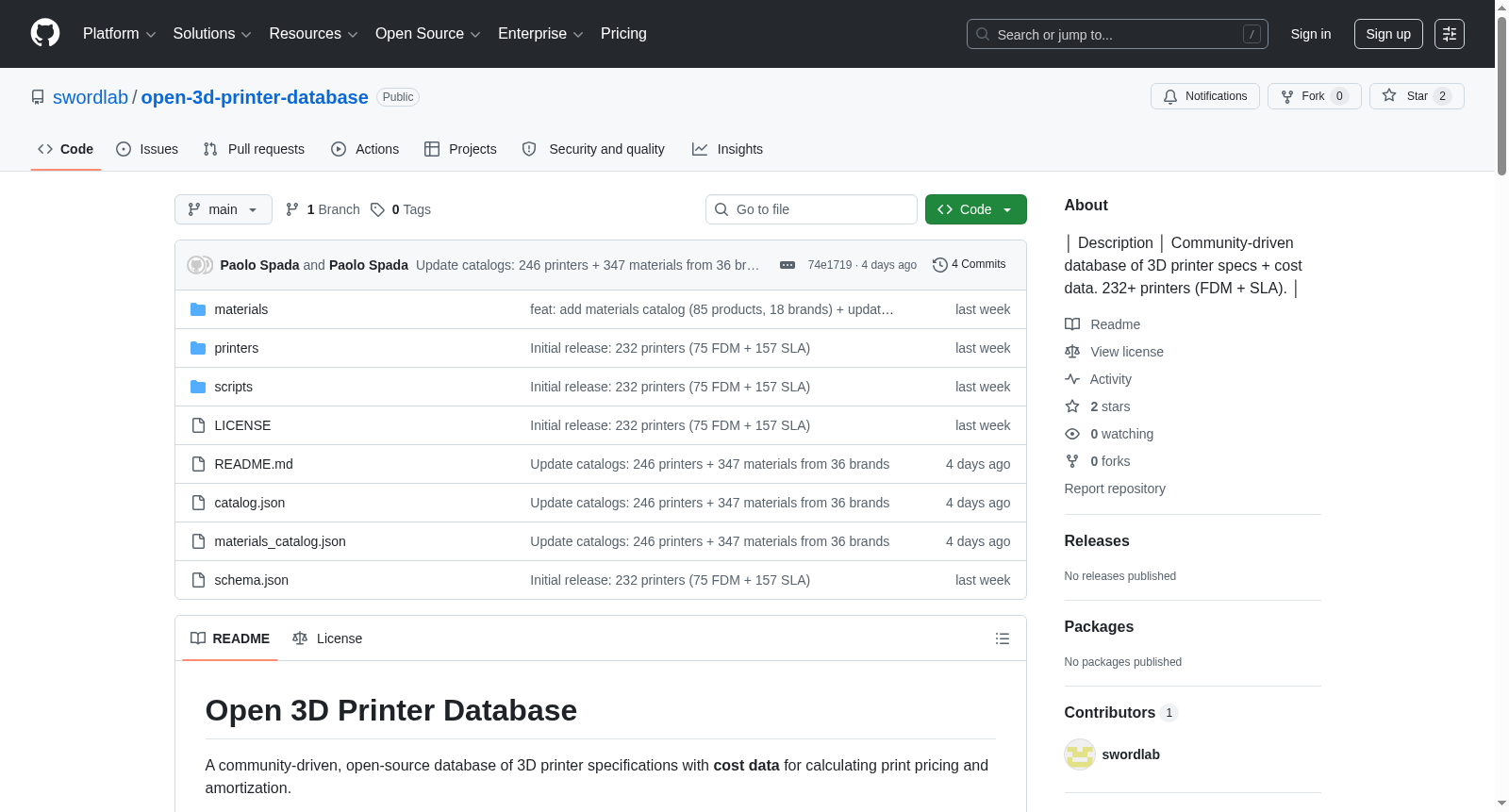The image size is (1509, 812).
Task: Expand the Enterprise menu
Action: click(x=540, y=34)
